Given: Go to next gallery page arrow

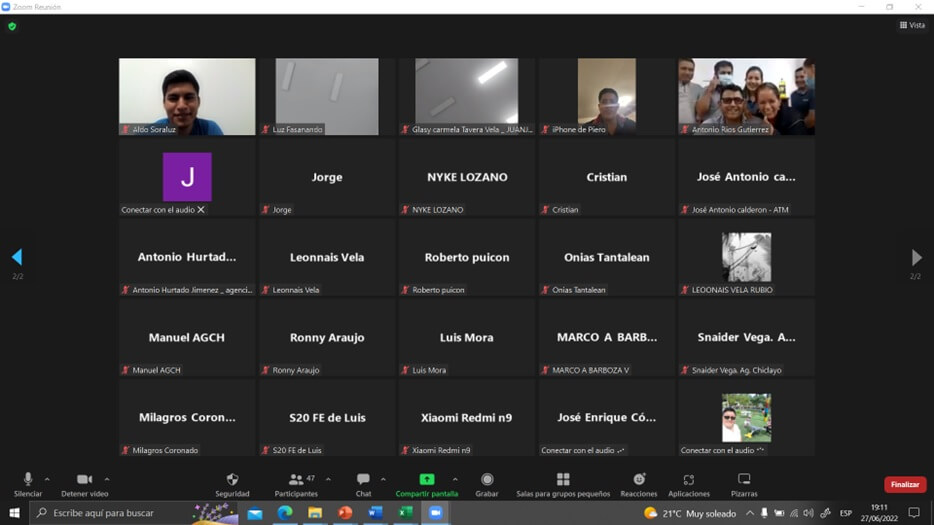Looking at the screenshot, I should (x=916, y=258).
